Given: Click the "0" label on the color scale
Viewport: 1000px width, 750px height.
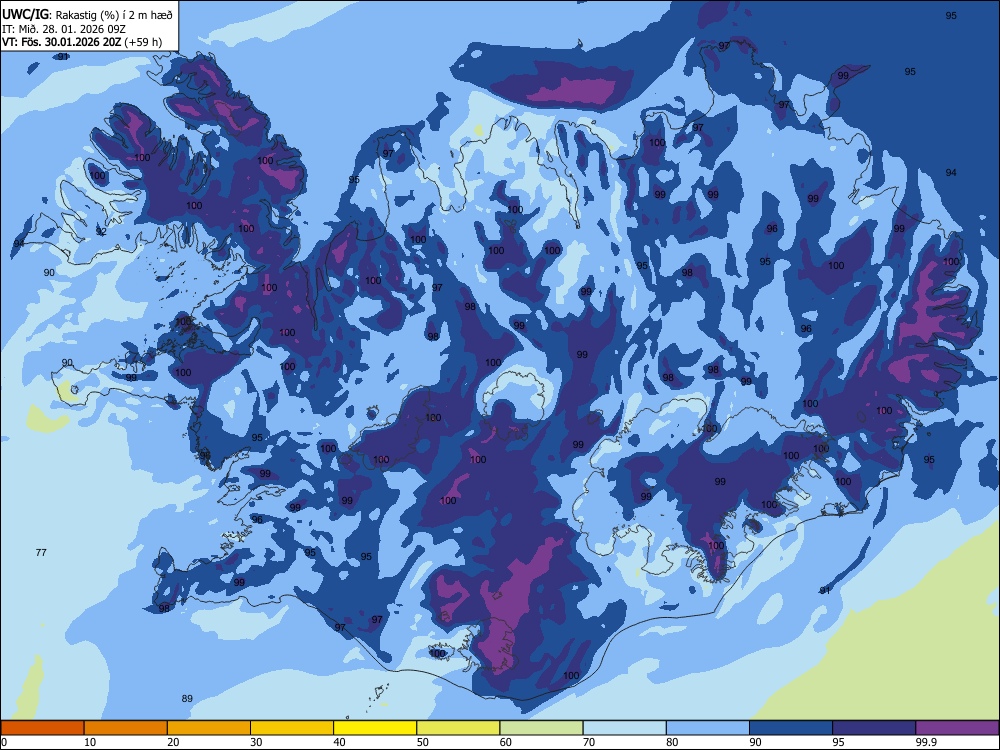Looking at the screenshot, I should pyautogui.click(x=4, y=742).
